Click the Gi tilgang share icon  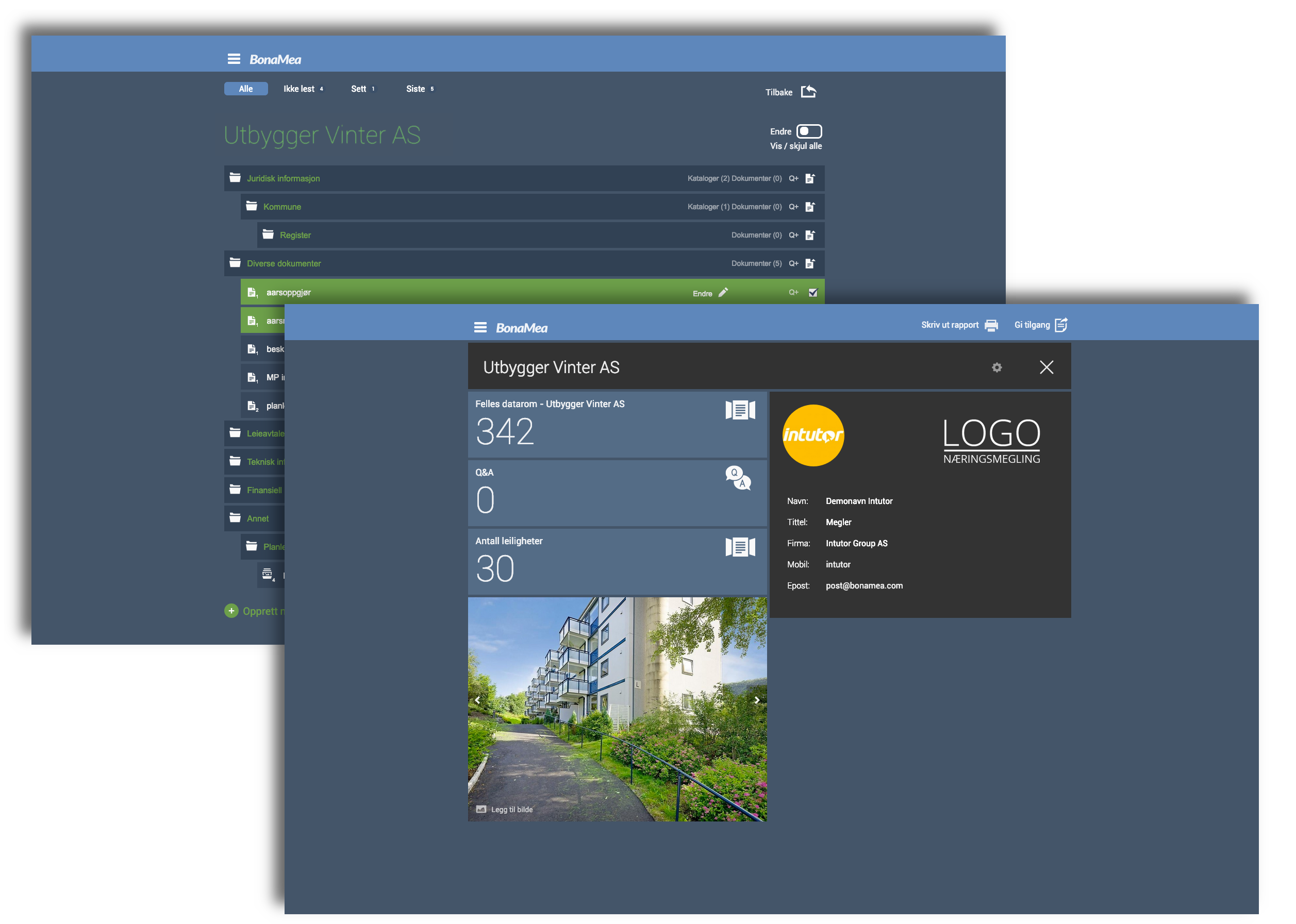pyautogui.click(x=1061, y=325)
